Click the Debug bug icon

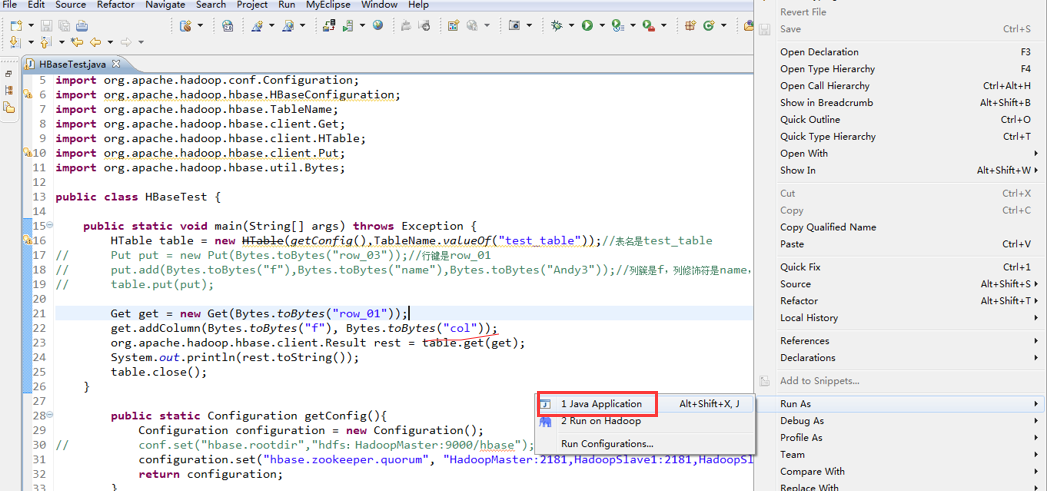(557, 25)
